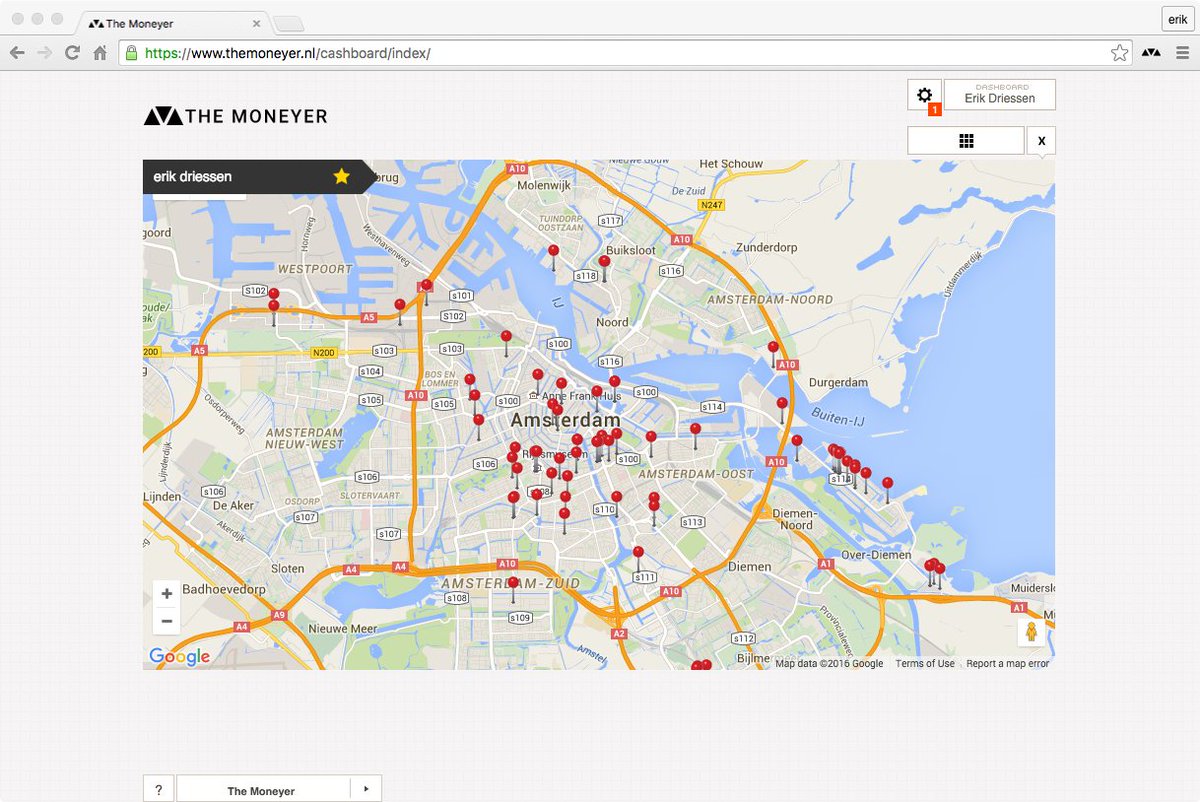The width and height of the screenshot is (1200, 802).
Task: Toggle the yellow favorite star
Action: (342, 176)
